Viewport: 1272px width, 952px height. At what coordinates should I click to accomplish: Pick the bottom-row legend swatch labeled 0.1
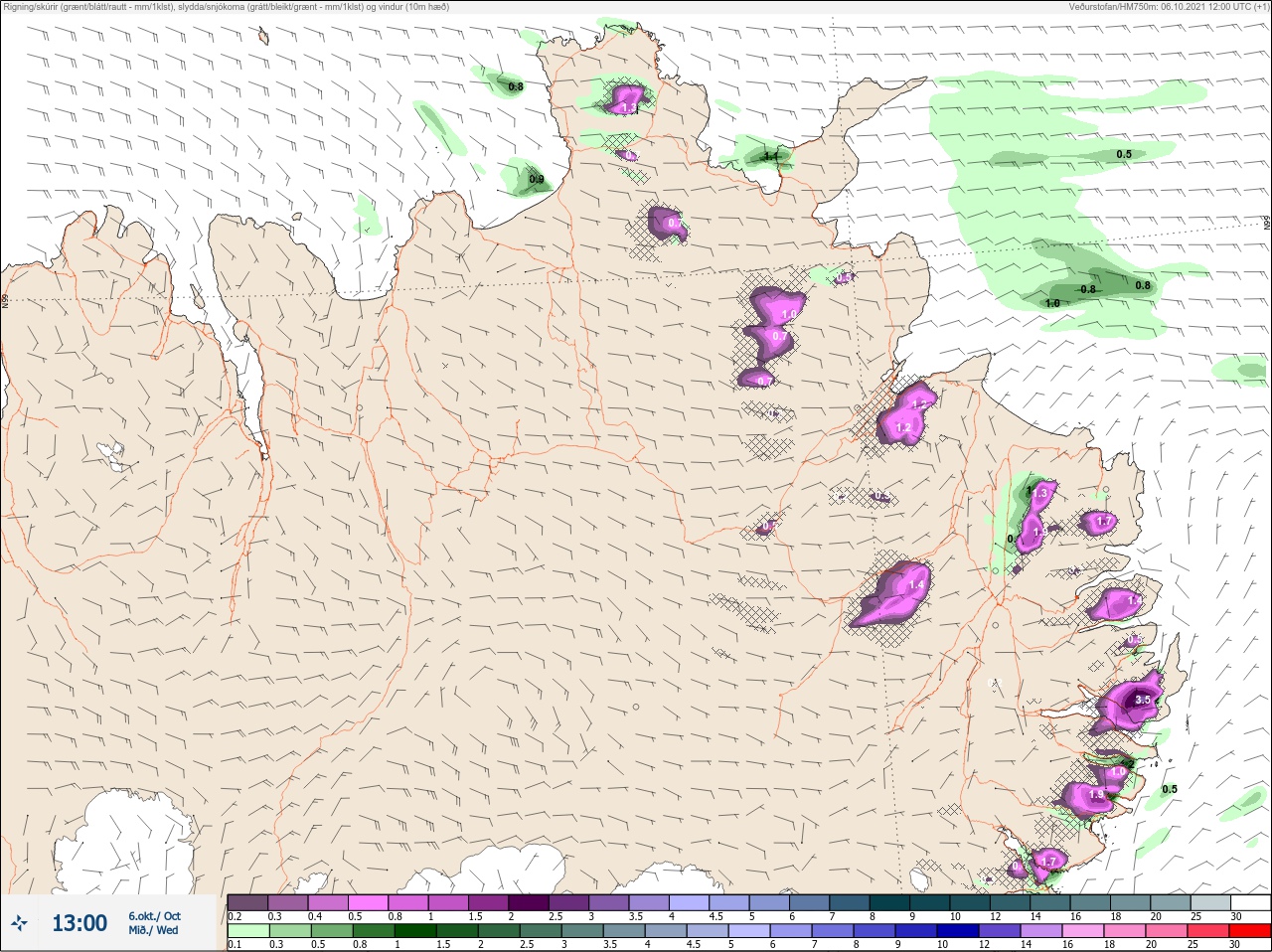[247, 931]
